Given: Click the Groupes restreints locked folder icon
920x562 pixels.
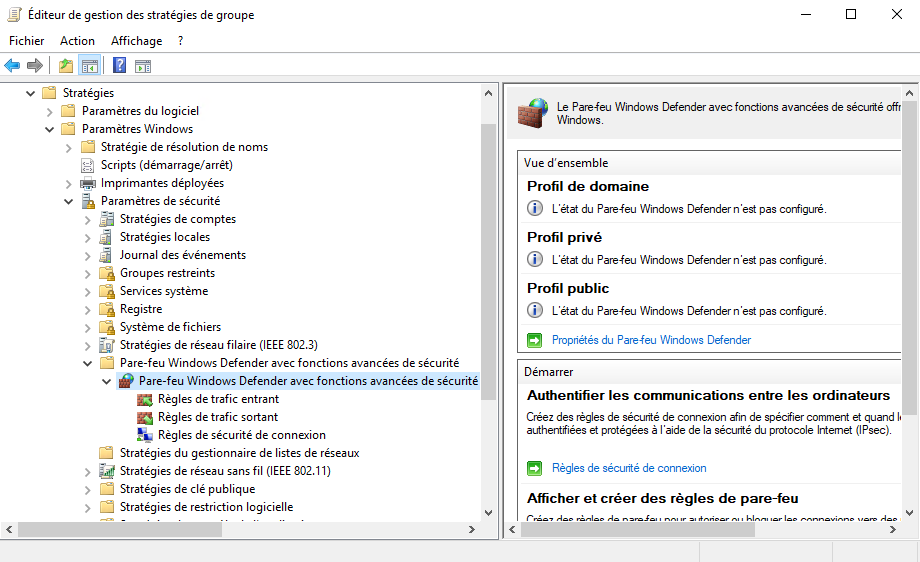Looking at the screenshot, I should (x=107, y=273).
